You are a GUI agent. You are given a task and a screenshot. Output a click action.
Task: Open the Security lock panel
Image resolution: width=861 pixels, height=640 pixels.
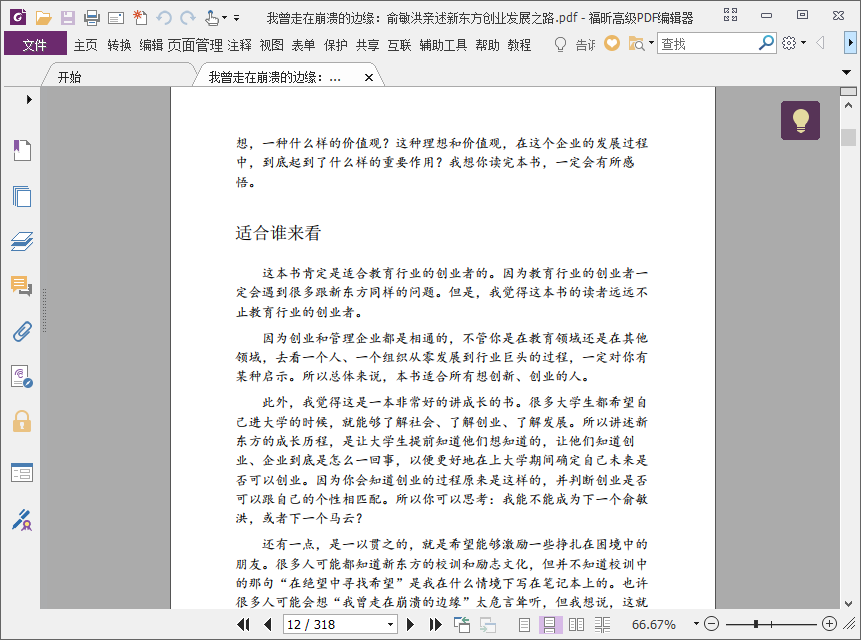[x=22, y=422]
